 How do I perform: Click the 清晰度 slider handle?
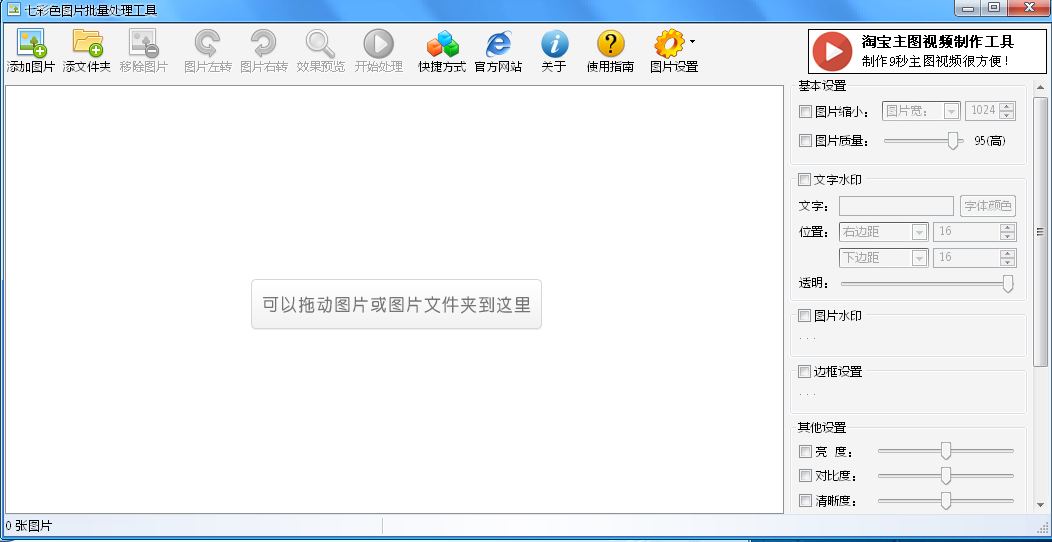[x=946, y=500]
